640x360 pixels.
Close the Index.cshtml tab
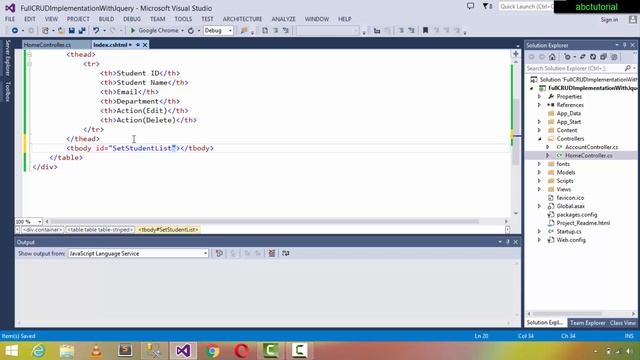(x=145, y=45)
